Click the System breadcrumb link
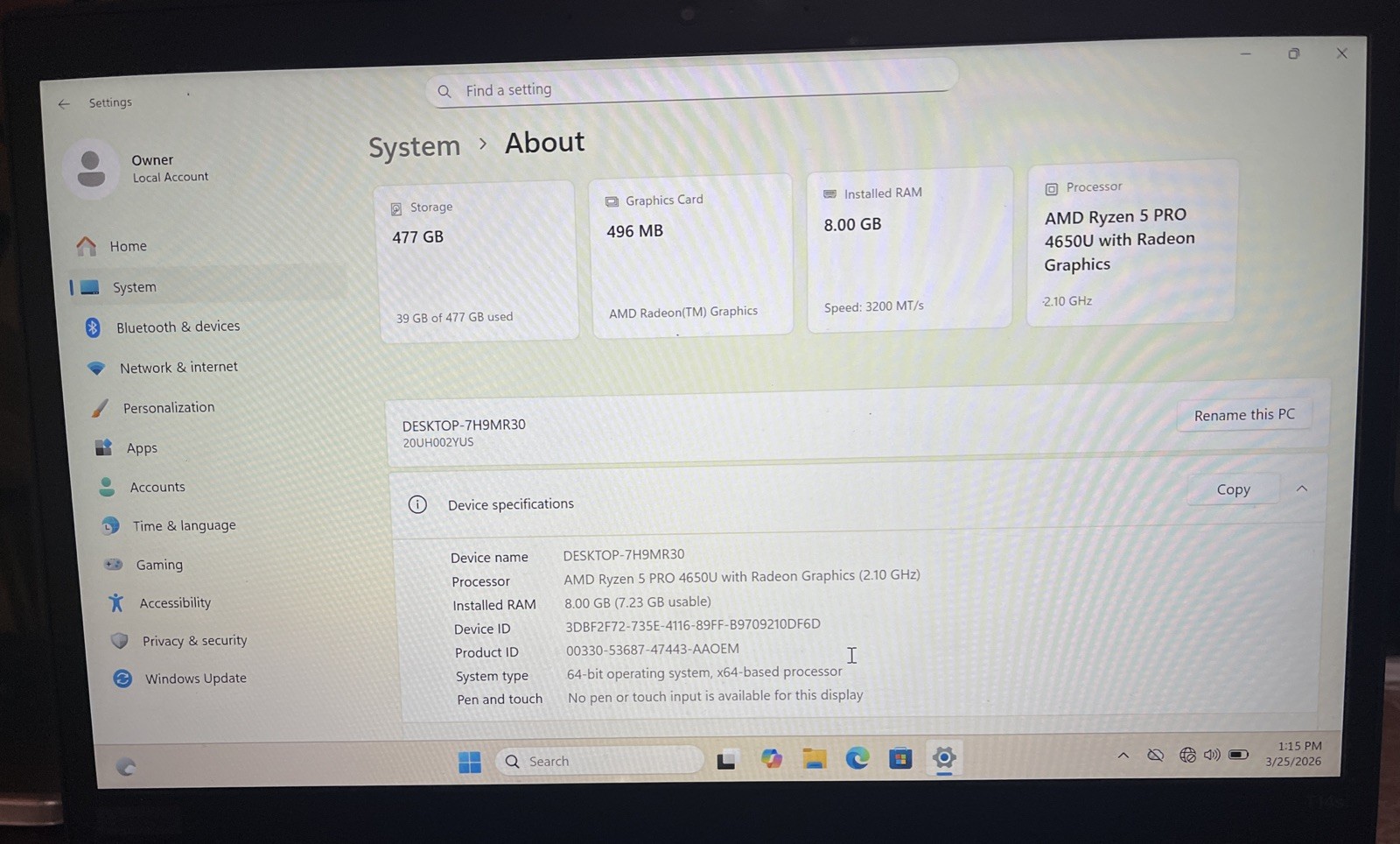This screenshot has height=844, width=1400. click(414, 147)
